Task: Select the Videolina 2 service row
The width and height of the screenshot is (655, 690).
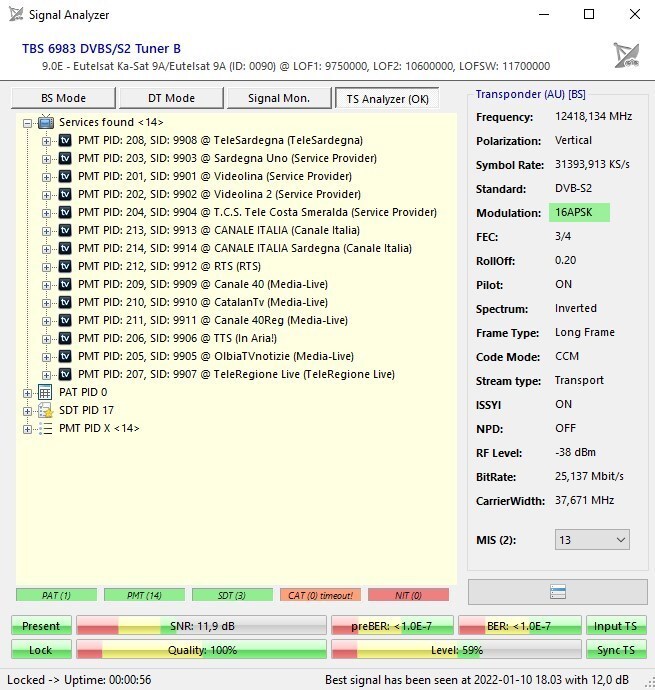Action: coord(219,195)
